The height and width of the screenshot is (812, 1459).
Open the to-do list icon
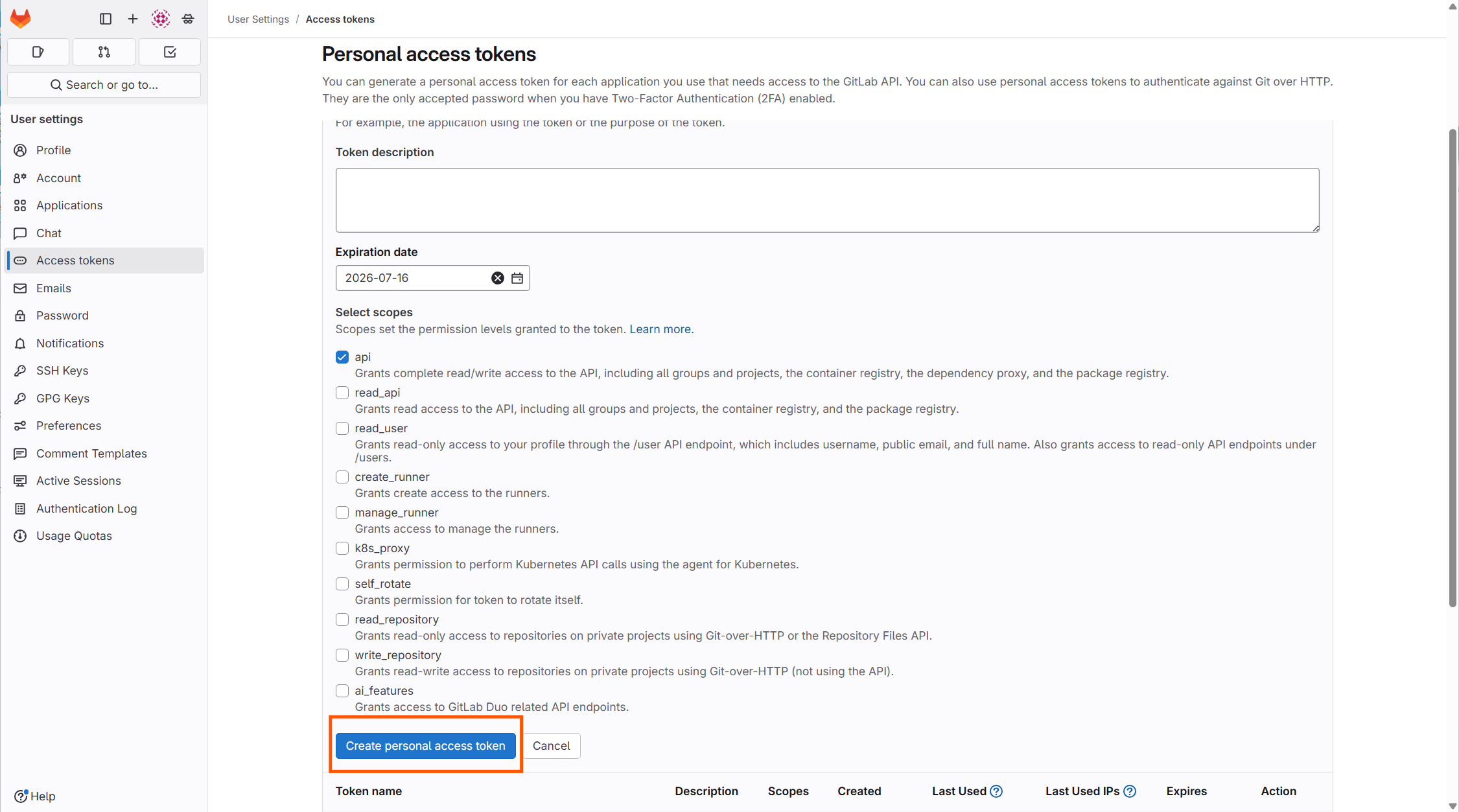click(170, 52)
